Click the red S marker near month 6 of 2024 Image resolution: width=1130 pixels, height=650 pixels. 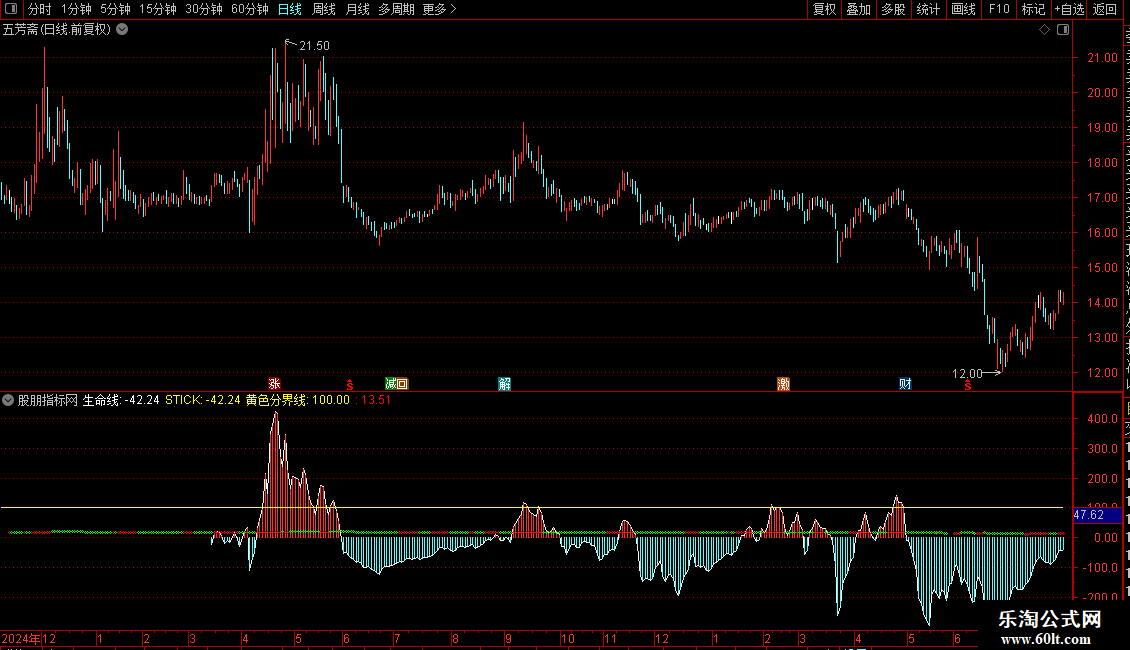350,386
